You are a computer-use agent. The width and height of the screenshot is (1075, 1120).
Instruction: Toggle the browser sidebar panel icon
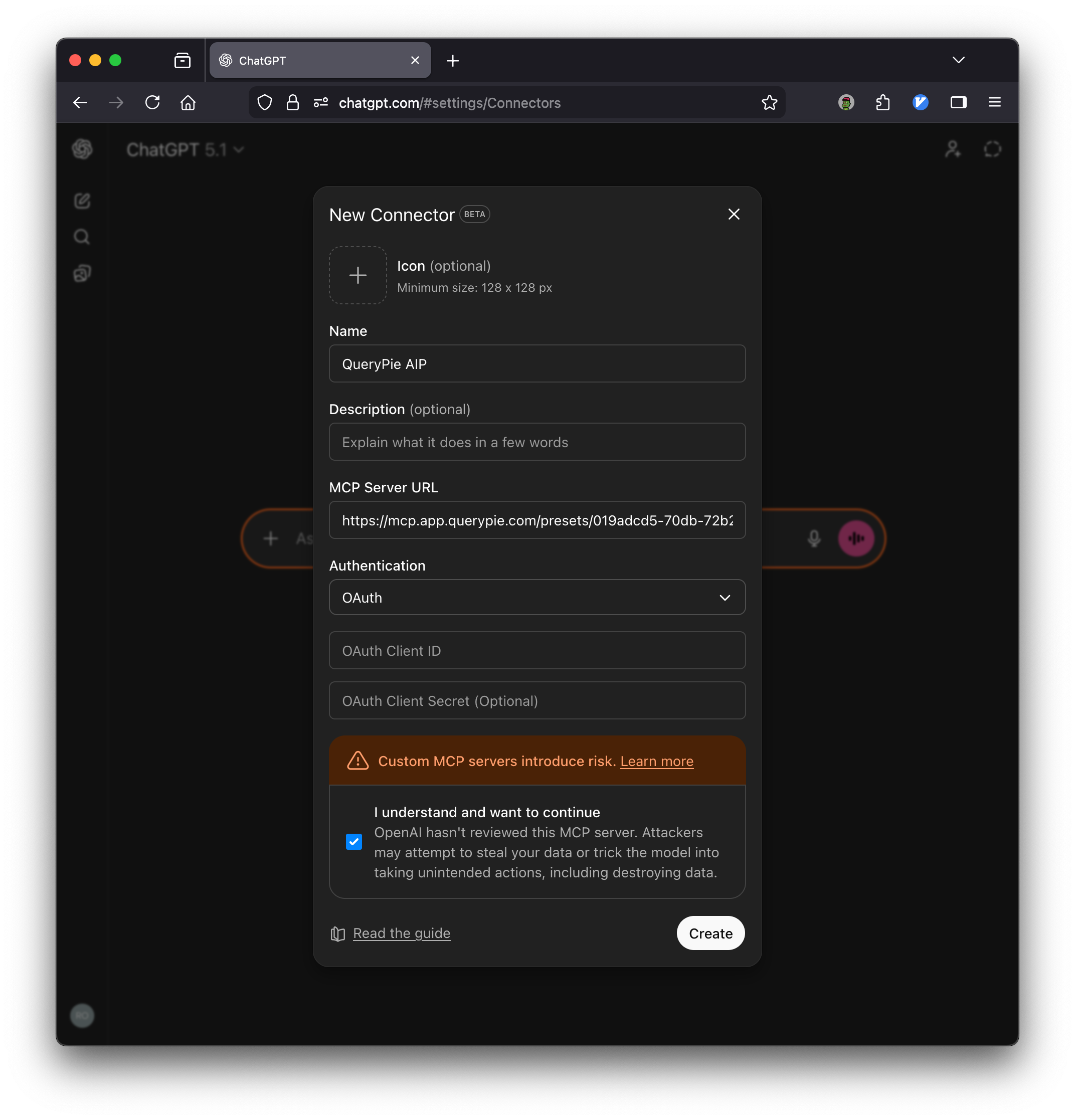click(958, 102)
